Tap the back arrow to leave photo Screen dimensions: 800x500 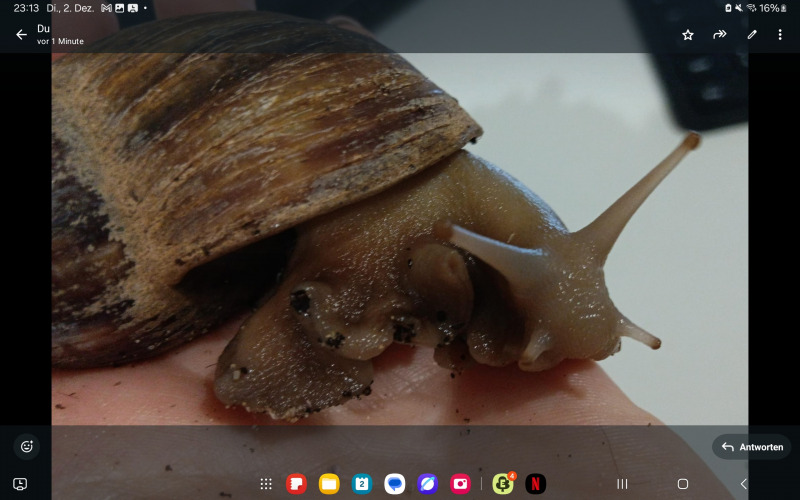21,34
